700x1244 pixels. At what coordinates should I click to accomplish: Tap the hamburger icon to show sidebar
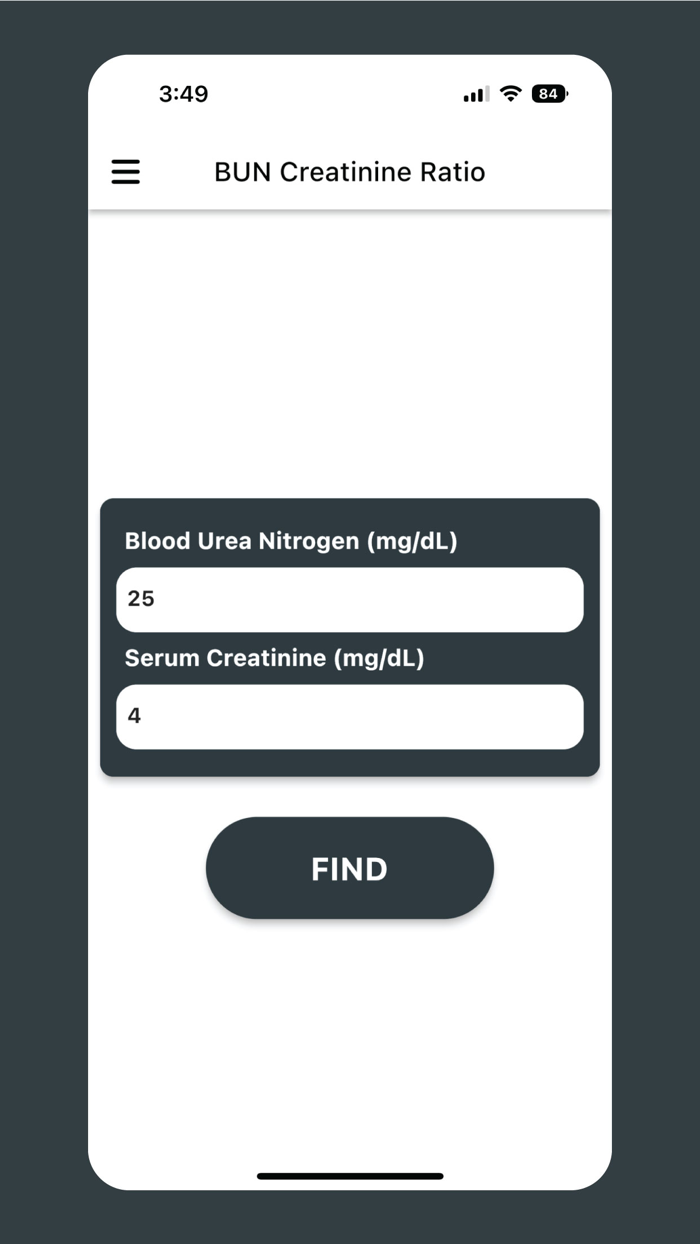[x=125, y=171]
